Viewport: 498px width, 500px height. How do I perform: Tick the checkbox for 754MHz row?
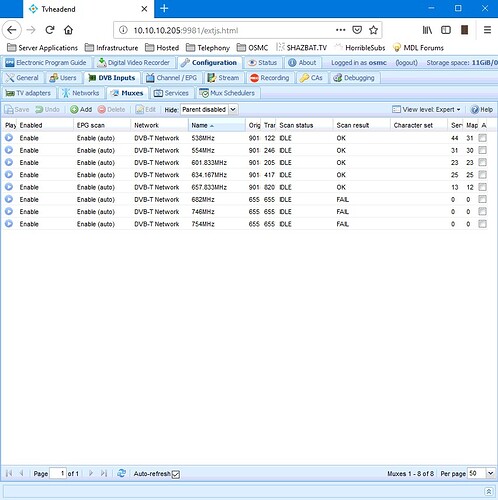point(482,224)
